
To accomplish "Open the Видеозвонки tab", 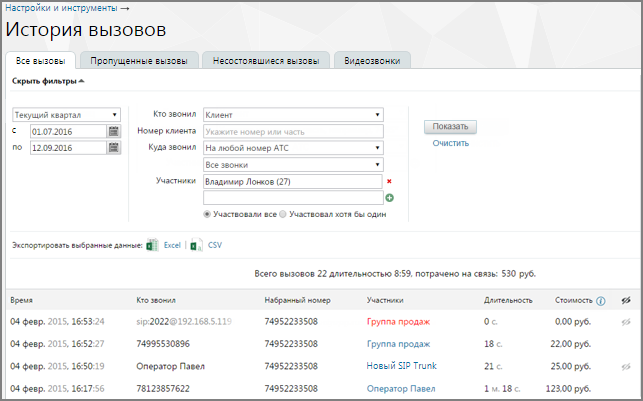I will 372,61.
